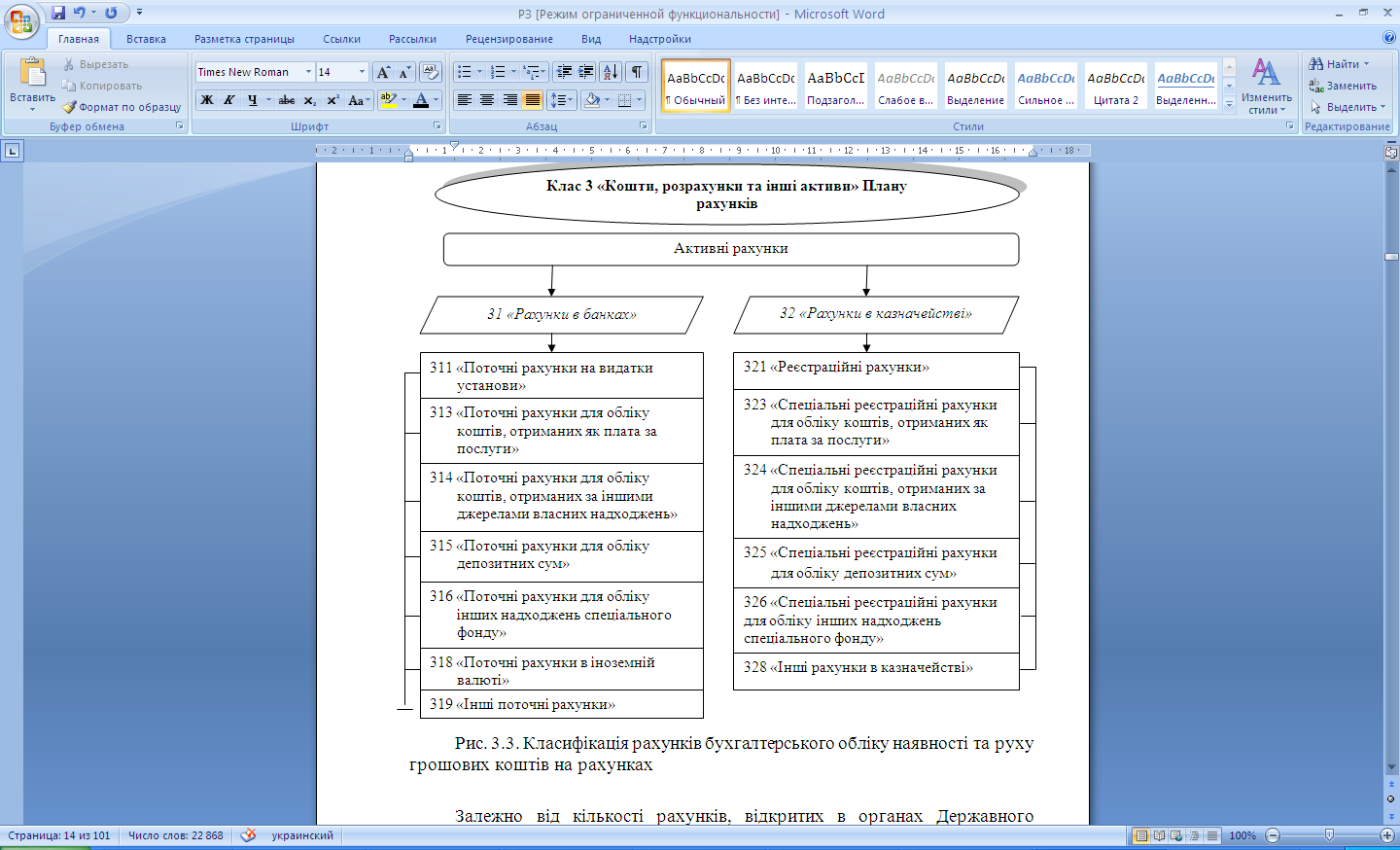This screenshot has width=1400, height=850.
Task: Activate Формат по образцу format painter
Action: [122, 107]
